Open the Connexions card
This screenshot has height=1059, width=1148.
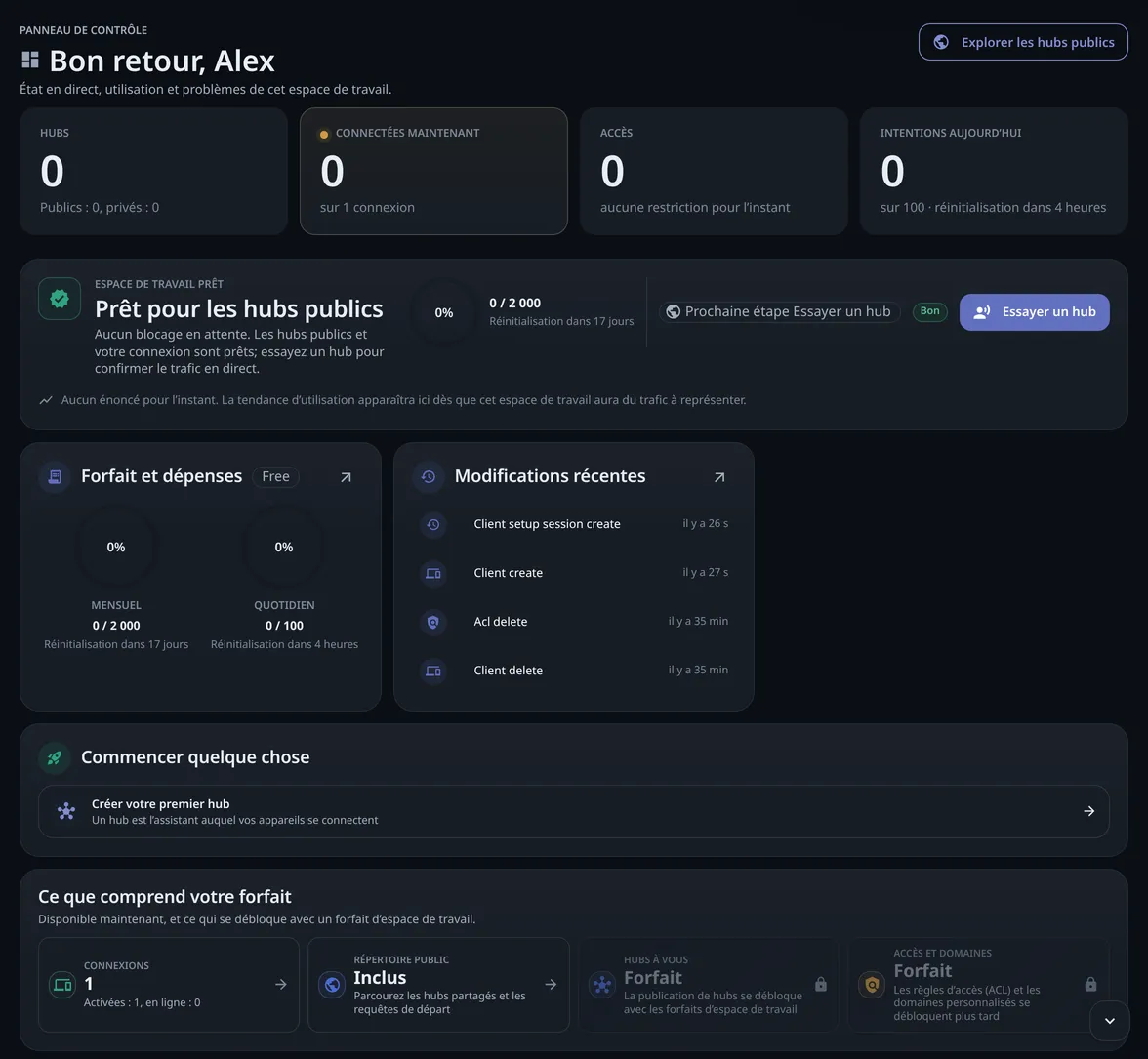pyautogui.click(x=168, y=985)
